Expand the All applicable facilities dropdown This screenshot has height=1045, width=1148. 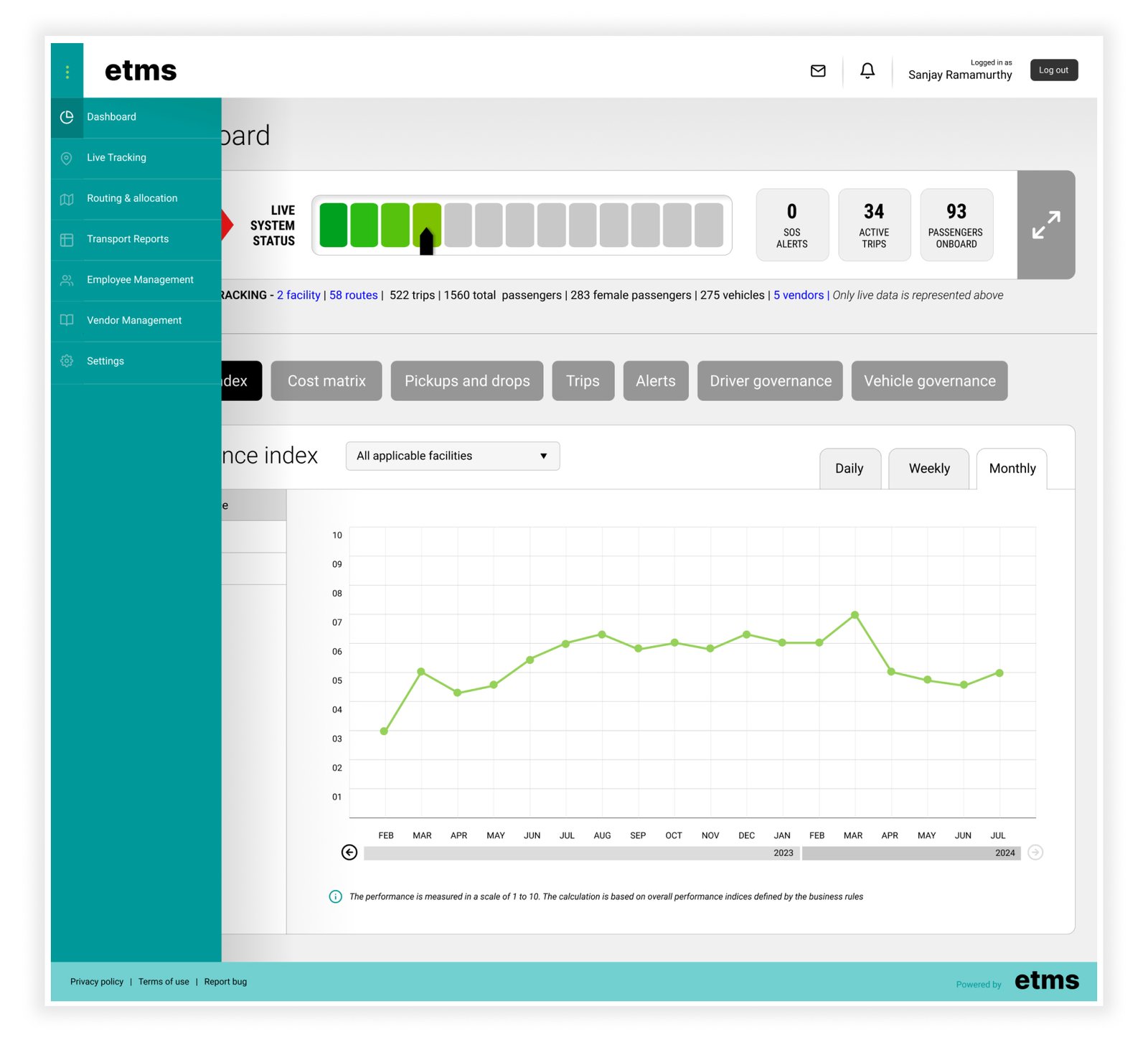pyautogui.click(x=452, y=456)
